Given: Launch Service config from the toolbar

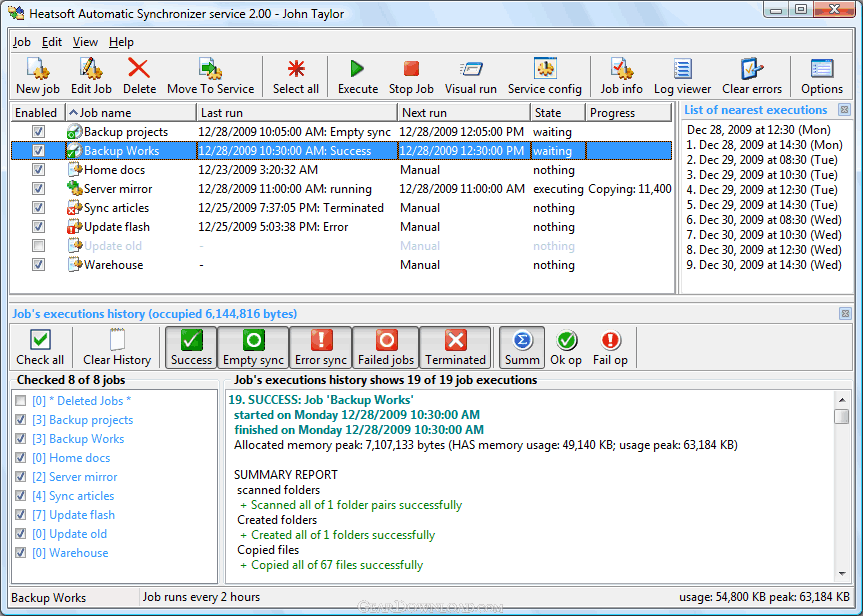Looking at the screenshot, I should tap(544, 76).
